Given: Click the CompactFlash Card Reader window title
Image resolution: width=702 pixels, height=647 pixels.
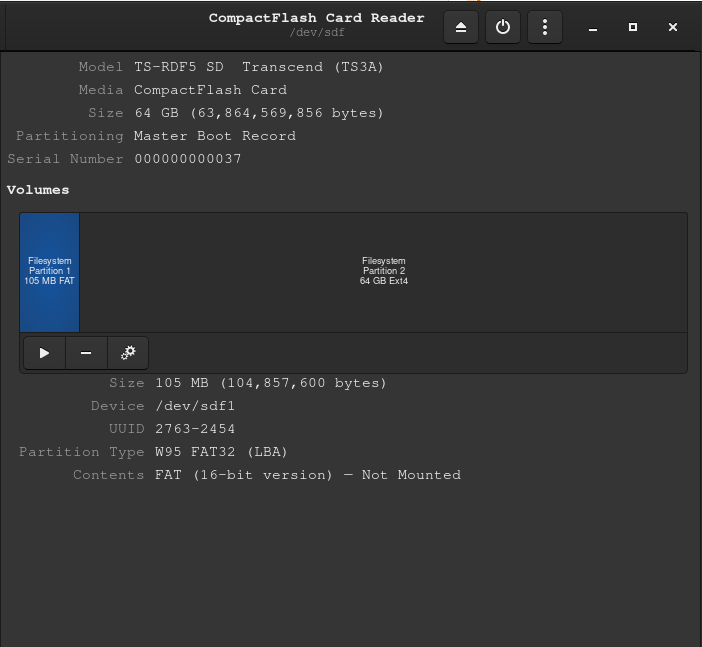Looking at the screenshot, I should pyautogui.click(x=317, y=18).
